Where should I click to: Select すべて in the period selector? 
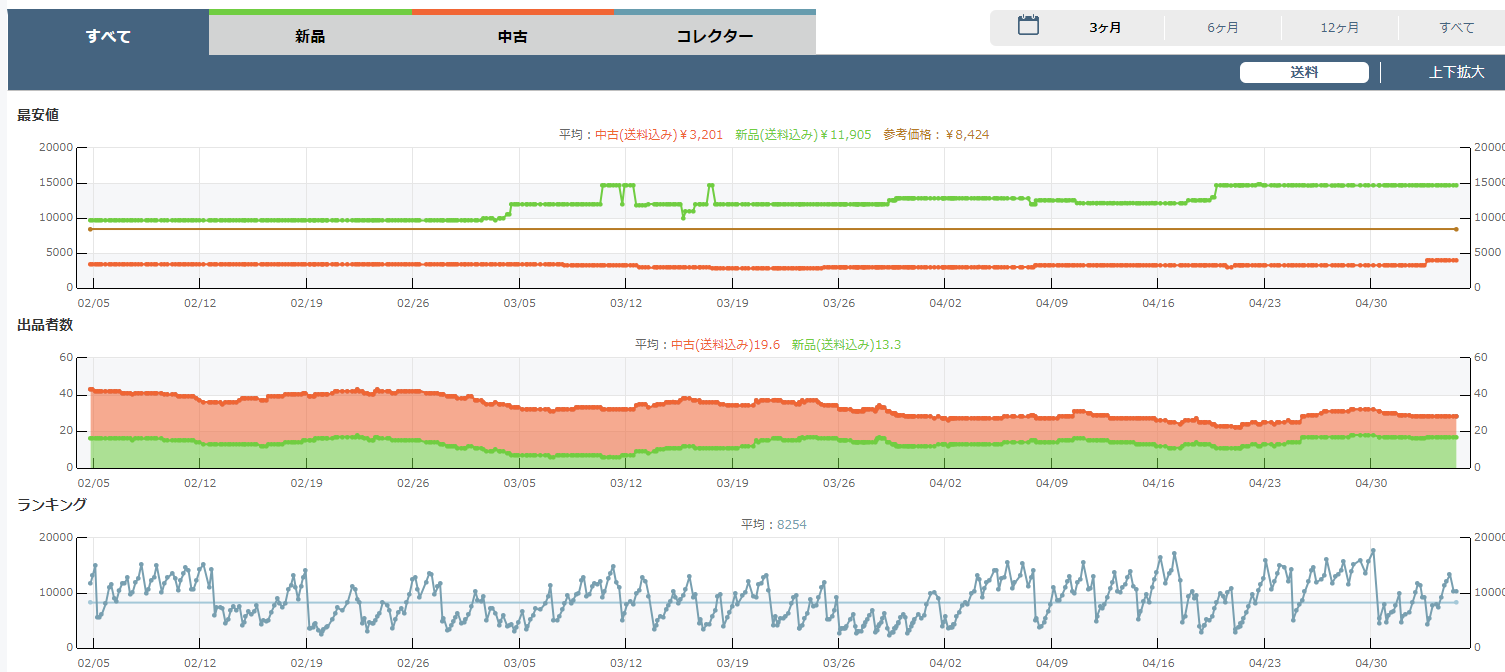tap(1456, 28)
